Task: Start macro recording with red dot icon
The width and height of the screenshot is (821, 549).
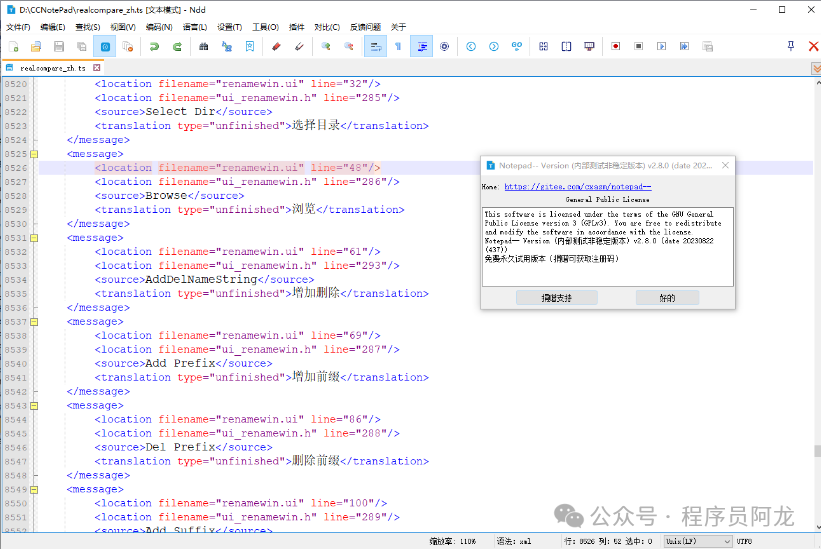Action: (615, 46)
